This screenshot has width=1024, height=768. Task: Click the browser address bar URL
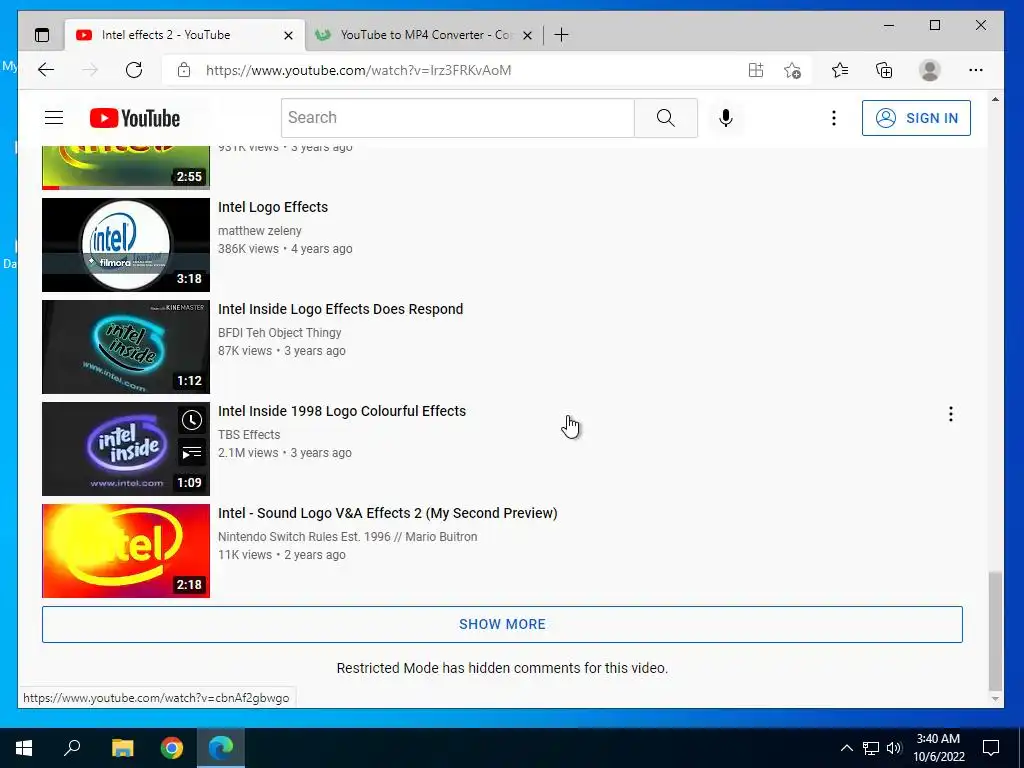tap(359, 71)
